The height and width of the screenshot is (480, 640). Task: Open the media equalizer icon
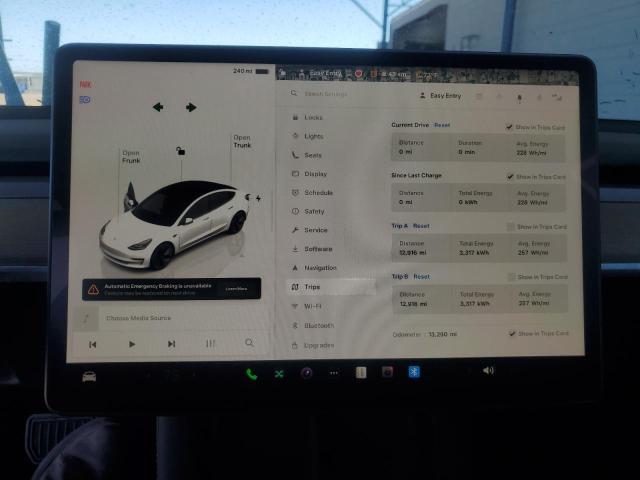tap(210, 344)
